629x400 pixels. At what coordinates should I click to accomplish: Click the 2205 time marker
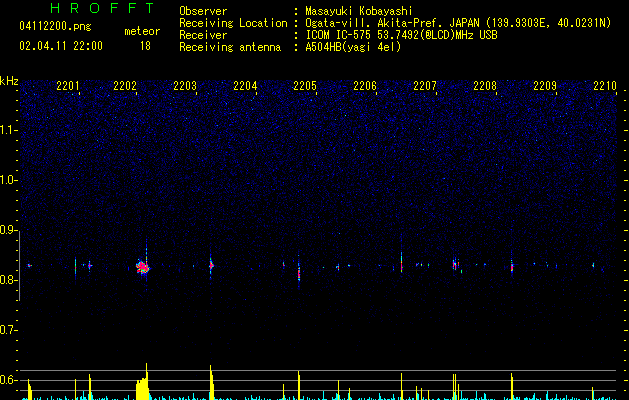pyautogui.click(x=305, y=86)
